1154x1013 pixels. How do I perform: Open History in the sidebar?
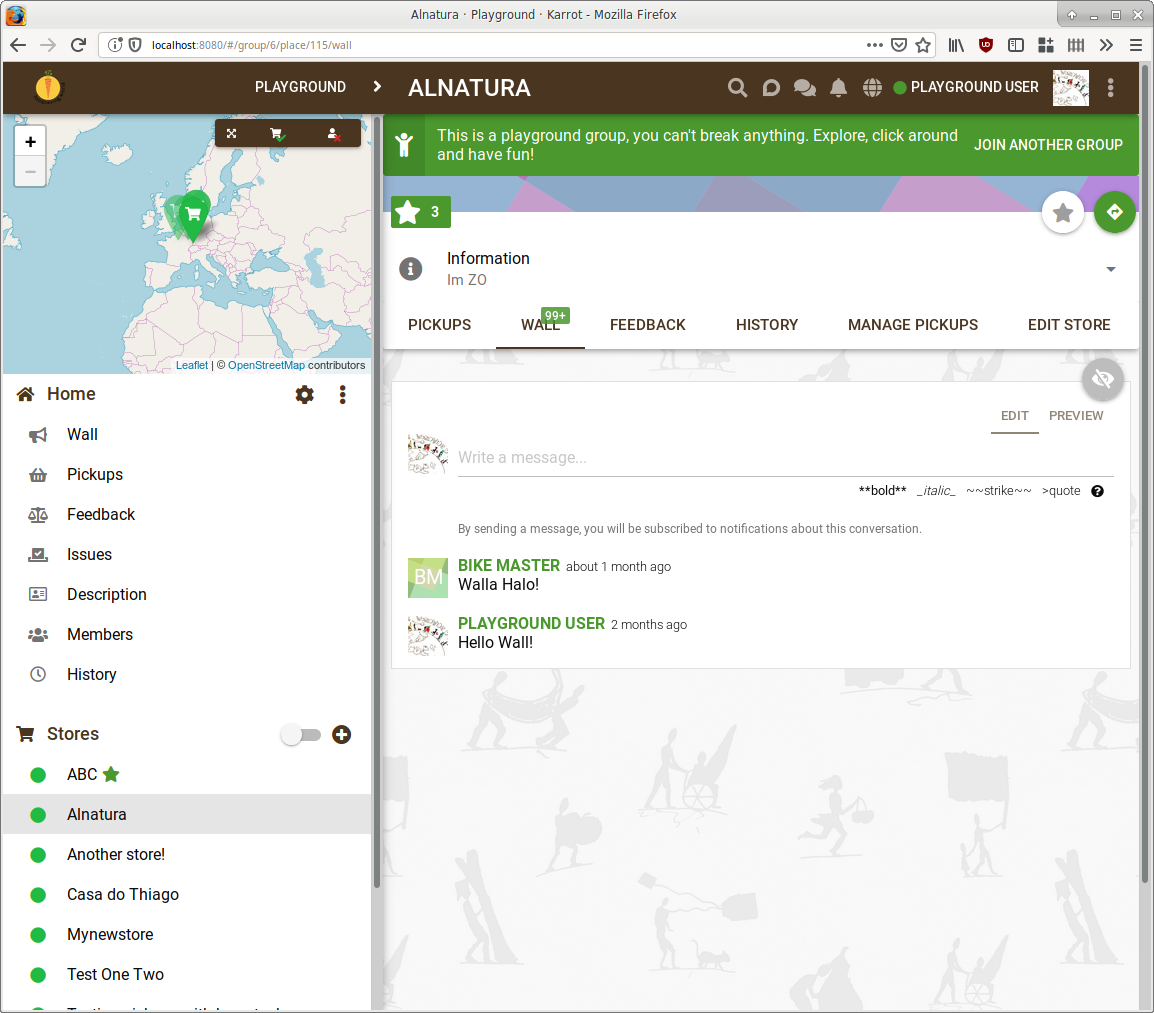pos(187,674)
